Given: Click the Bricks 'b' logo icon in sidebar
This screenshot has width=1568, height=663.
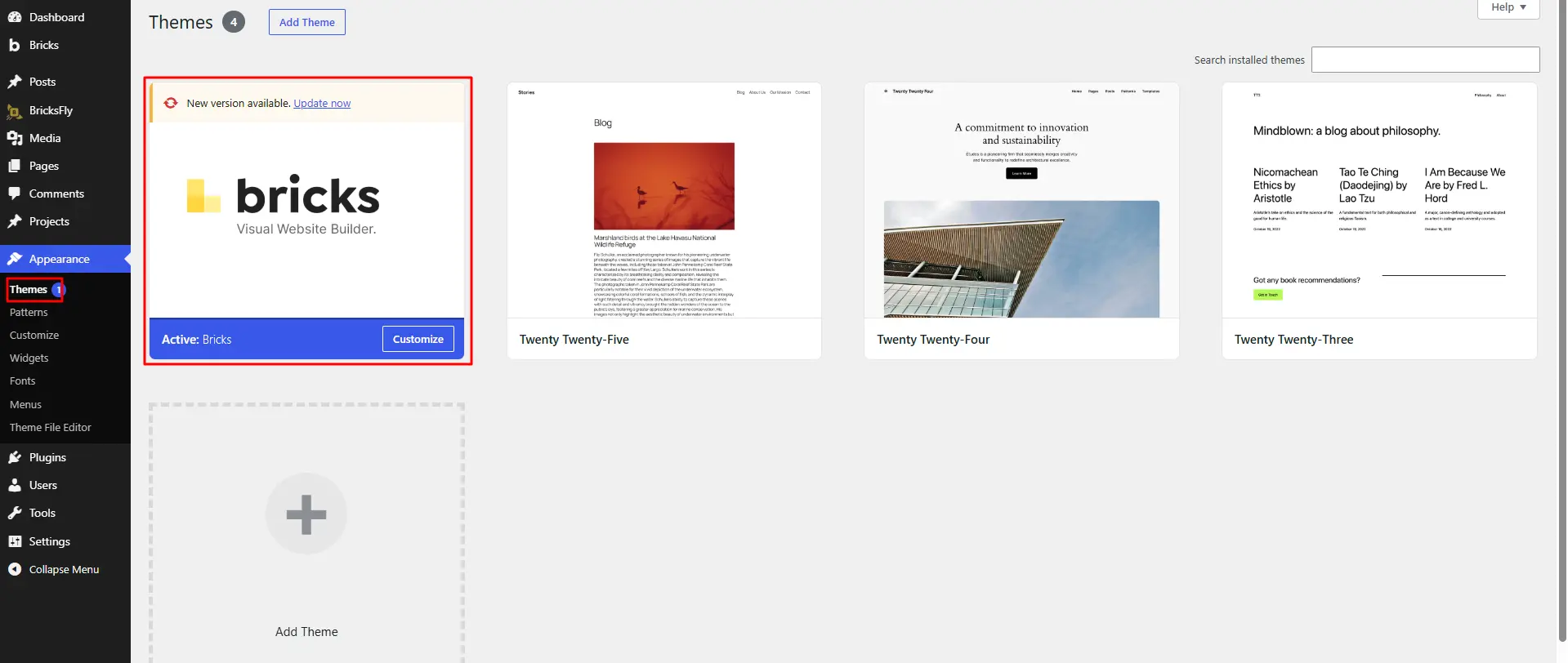Looking at the screenshot, I should (x=14, y=45).
